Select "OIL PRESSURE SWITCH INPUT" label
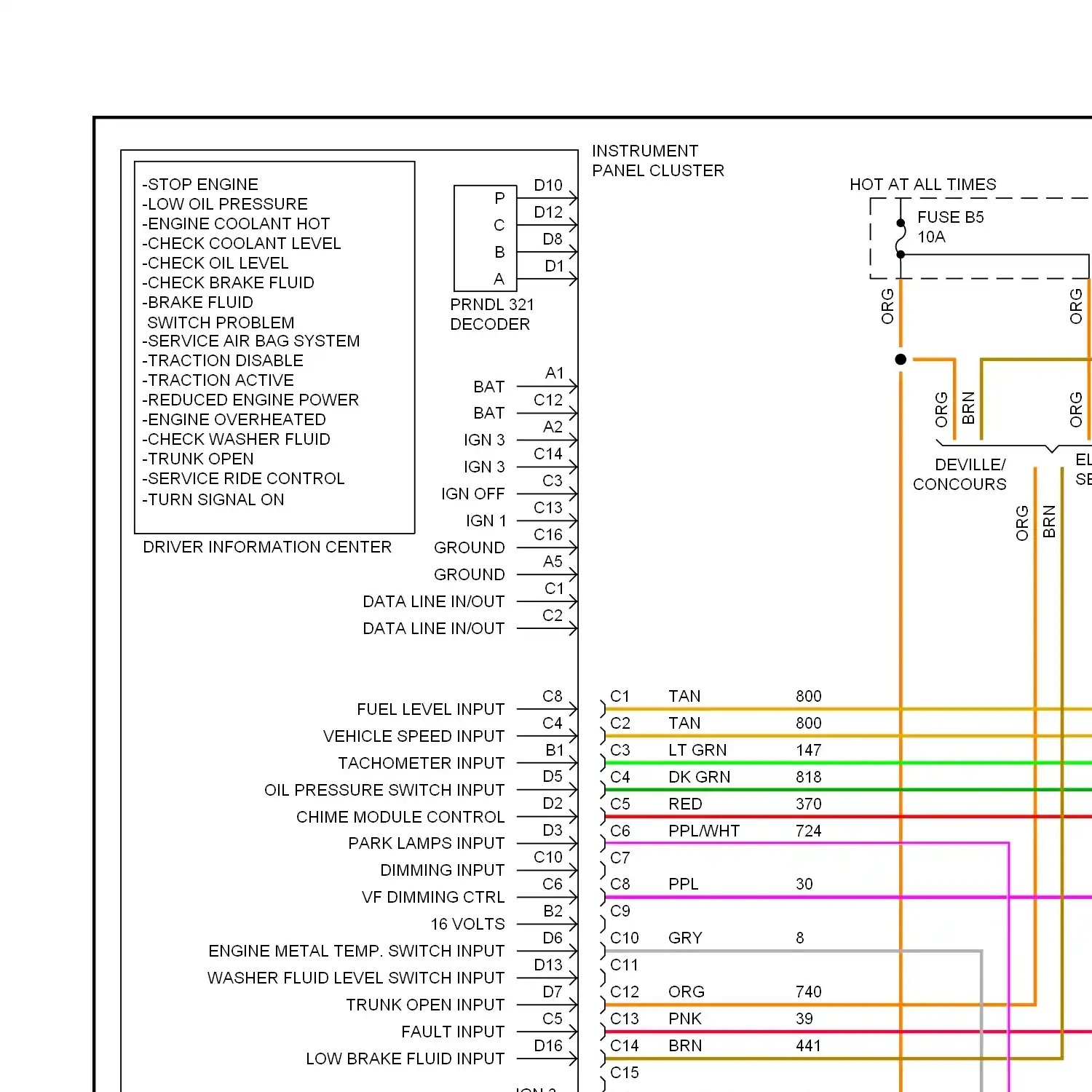The height and width of the screenshot is (1092, 1092). (x=385, y=791)
